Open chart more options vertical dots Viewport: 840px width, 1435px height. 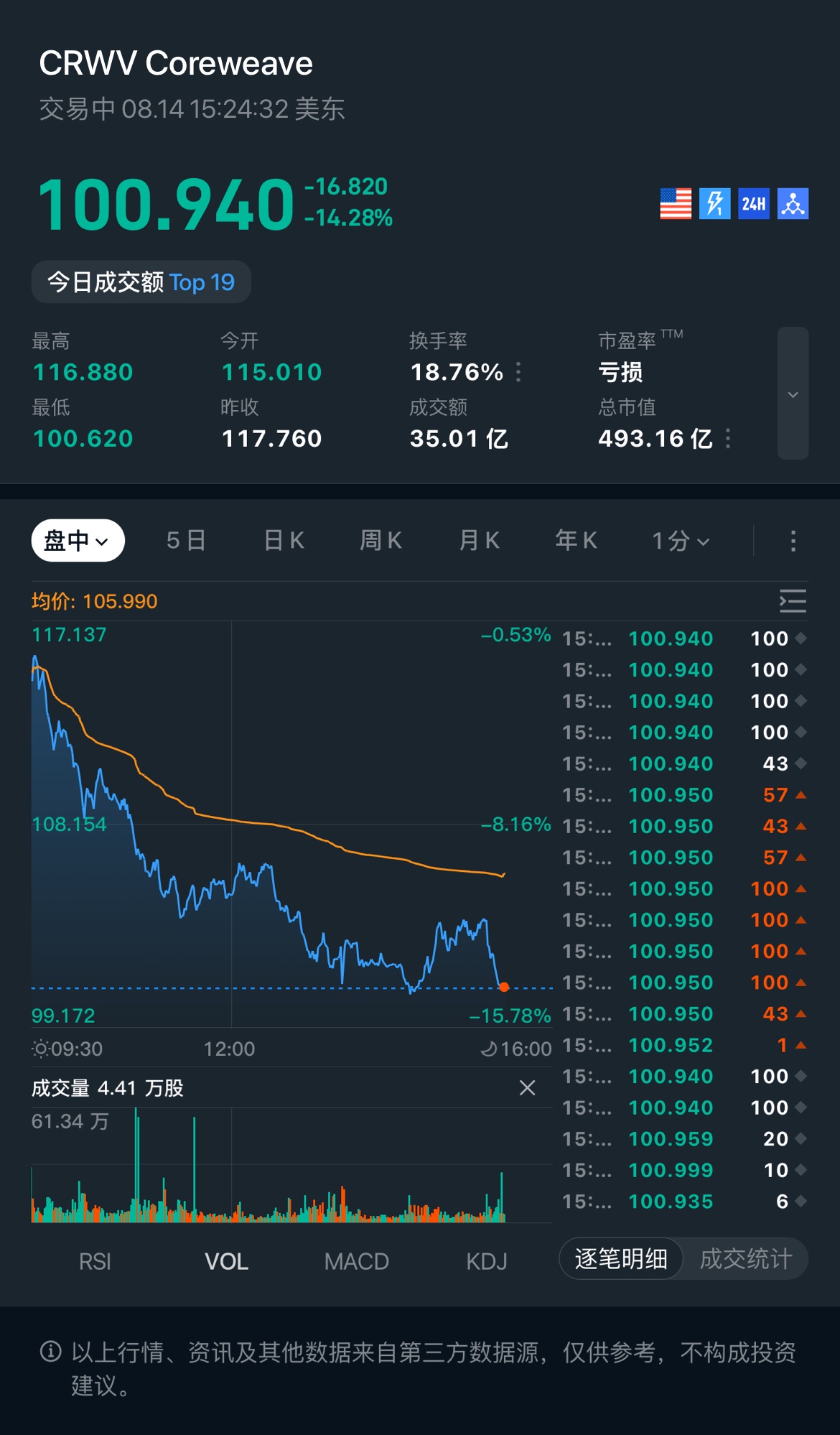(793, 541)
